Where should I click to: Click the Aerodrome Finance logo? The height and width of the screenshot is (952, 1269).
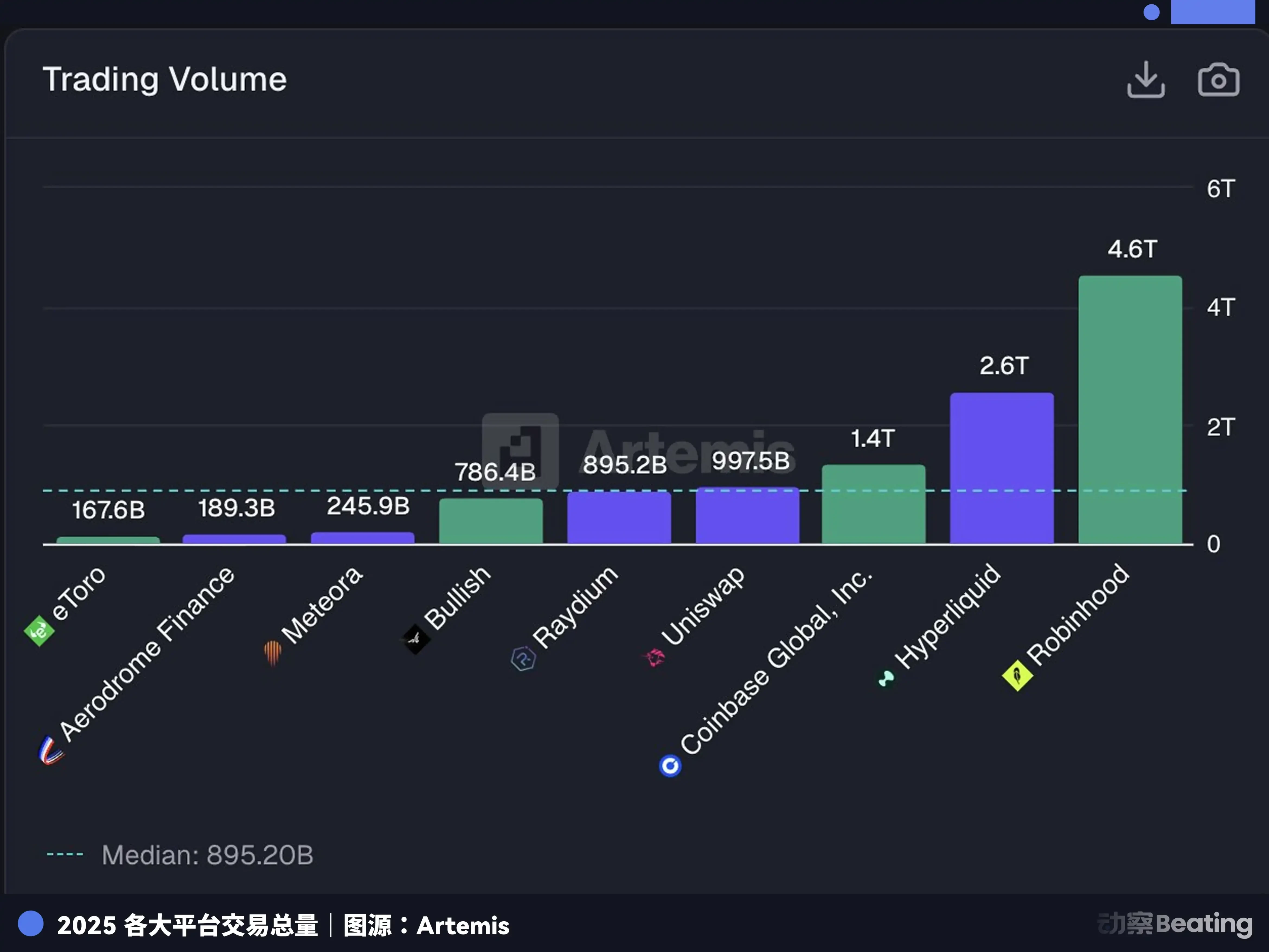49,749
